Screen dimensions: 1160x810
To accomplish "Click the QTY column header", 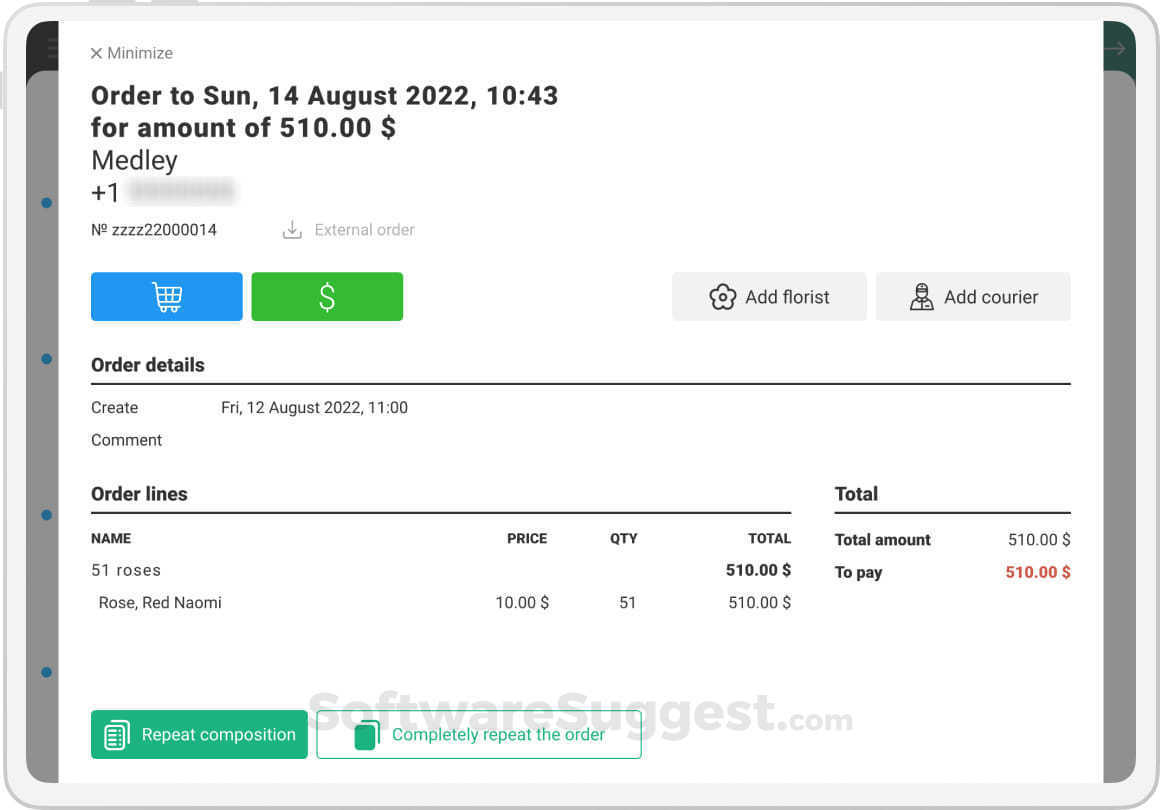I will click(623, 538).
